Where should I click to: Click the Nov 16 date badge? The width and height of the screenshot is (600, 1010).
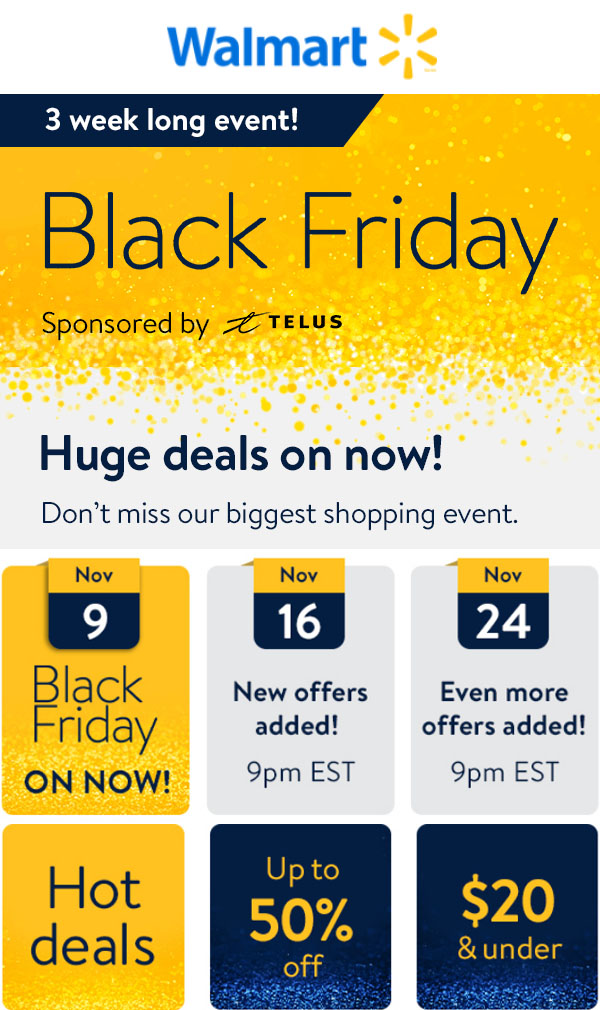pyautogui.click(x=299, y=606)
